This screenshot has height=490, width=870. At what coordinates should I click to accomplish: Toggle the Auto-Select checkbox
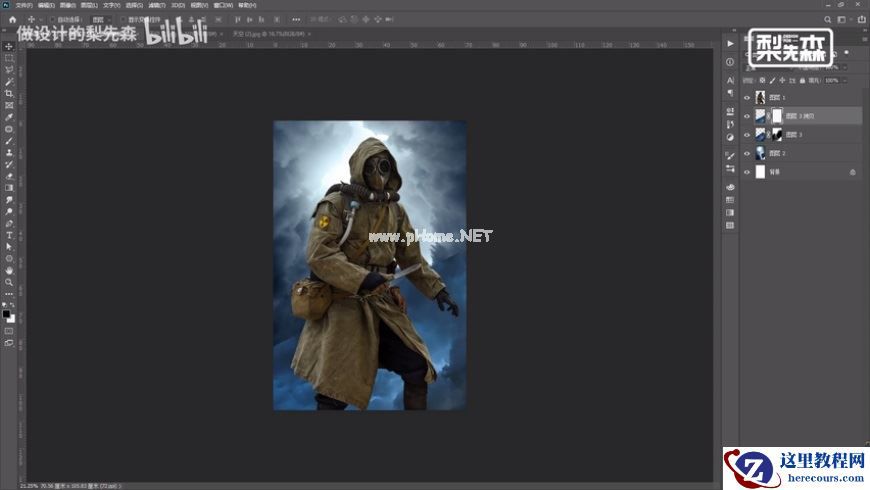tap(53, 19)
